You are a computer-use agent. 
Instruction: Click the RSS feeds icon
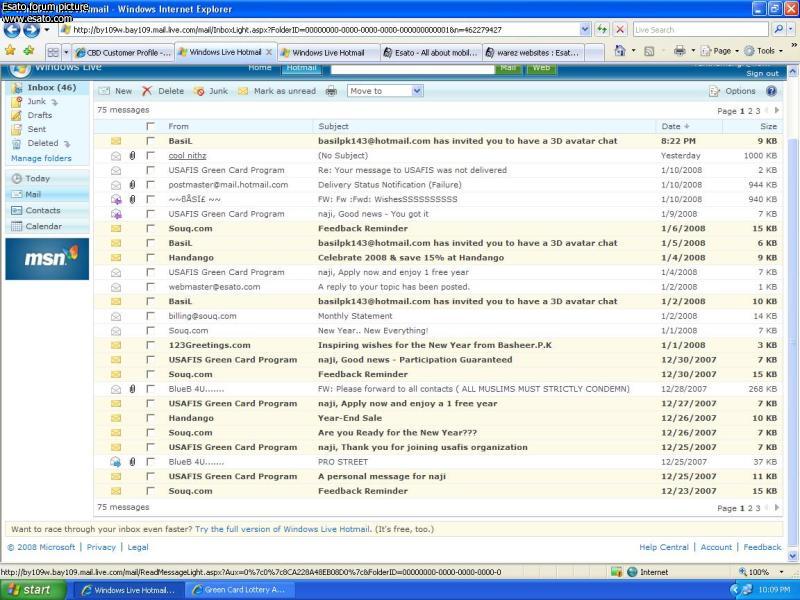[x=649, y=51]
